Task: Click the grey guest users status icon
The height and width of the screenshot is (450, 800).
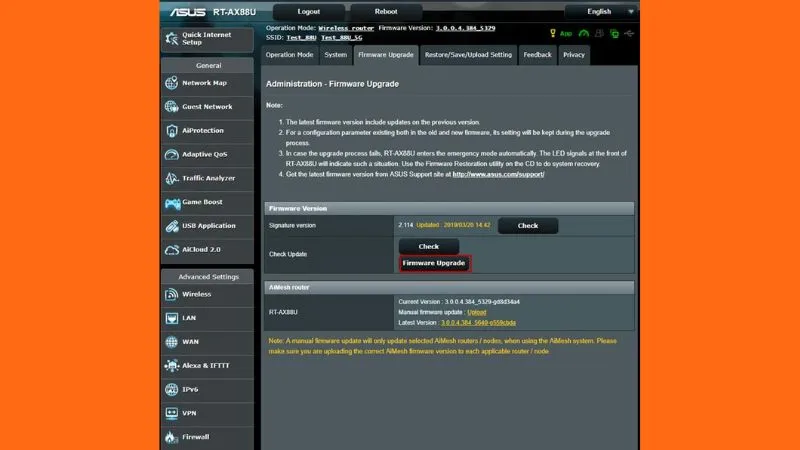Action: (599, 34)
